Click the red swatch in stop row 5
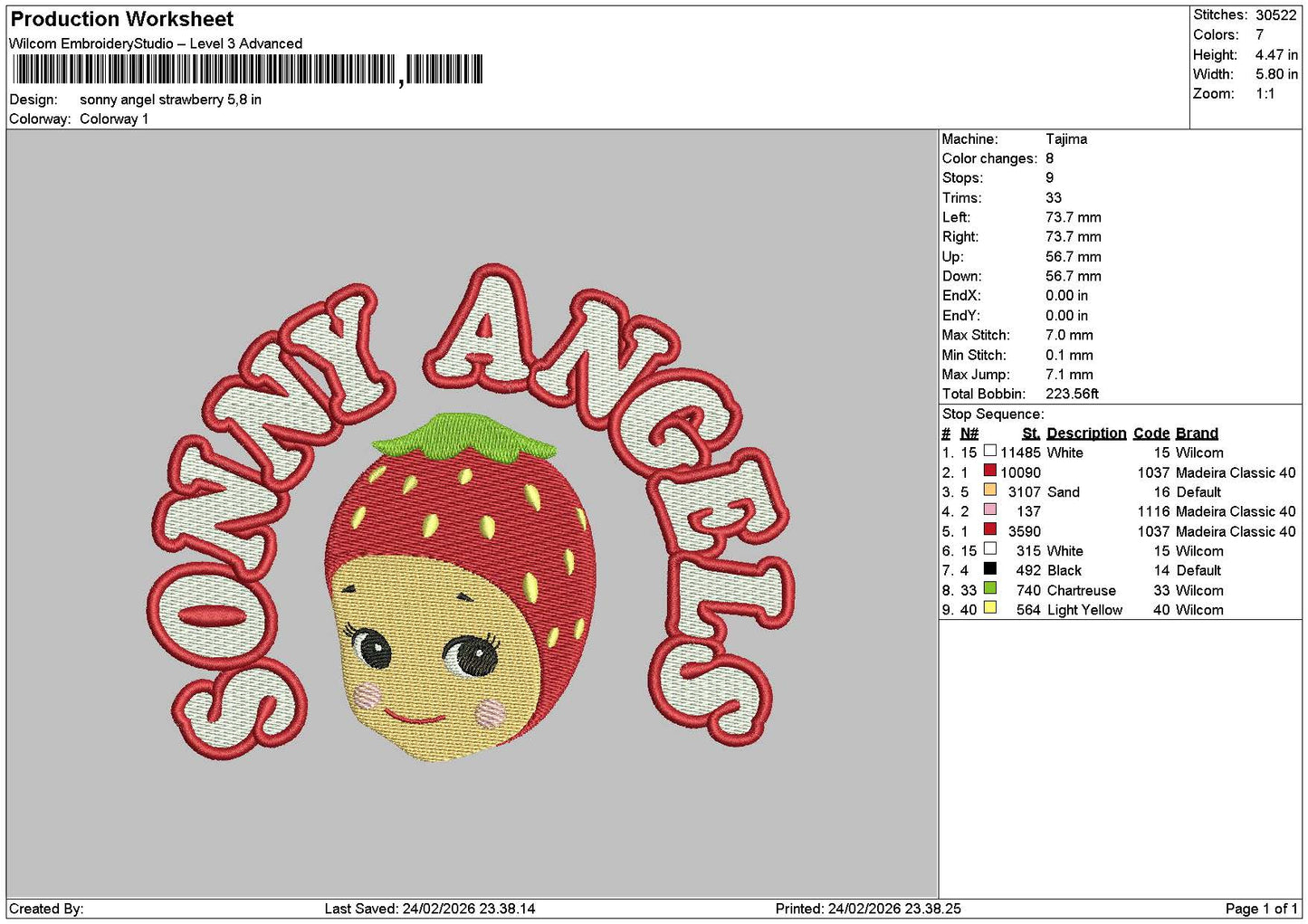 click(990, 529)
